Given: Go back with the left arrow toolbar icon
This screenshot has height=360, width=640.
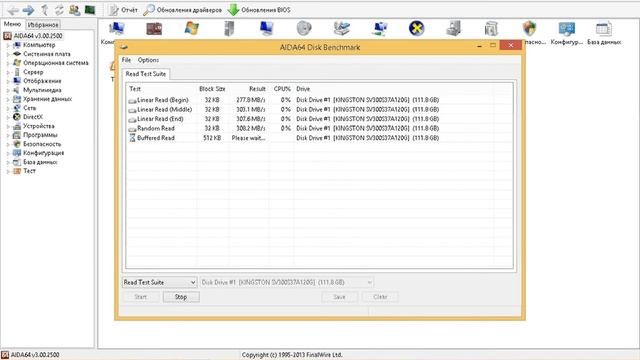Looking at the screenshot, I should [13, 10].
